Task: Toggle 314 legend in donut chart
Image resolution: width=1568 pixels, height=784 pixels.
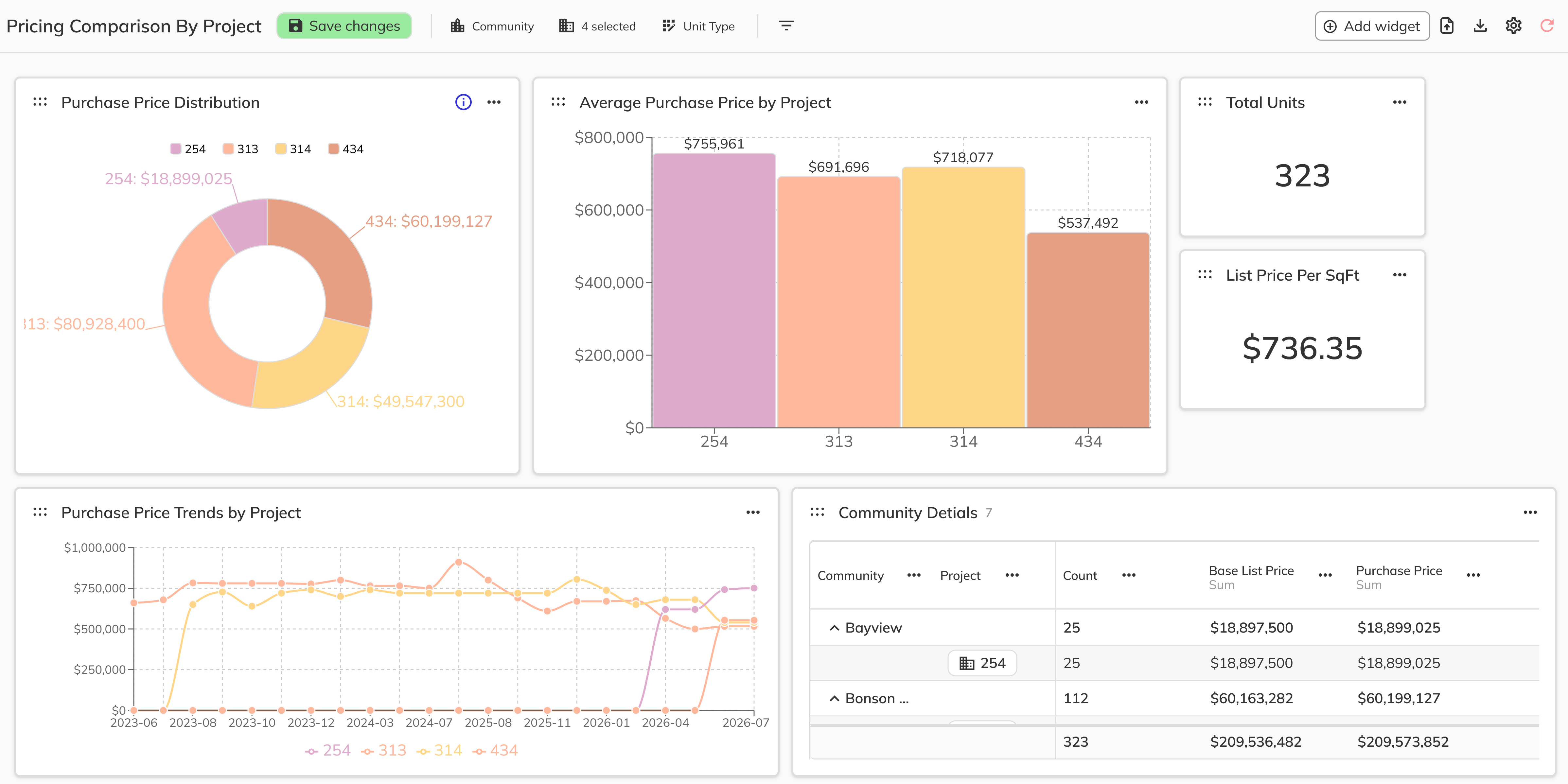Action: [293, 149]
